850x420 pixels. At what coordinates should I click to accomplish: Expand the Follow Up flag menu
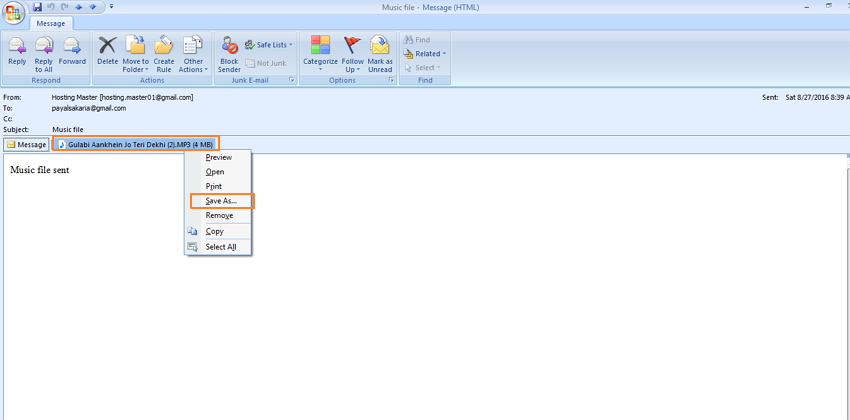352,53
